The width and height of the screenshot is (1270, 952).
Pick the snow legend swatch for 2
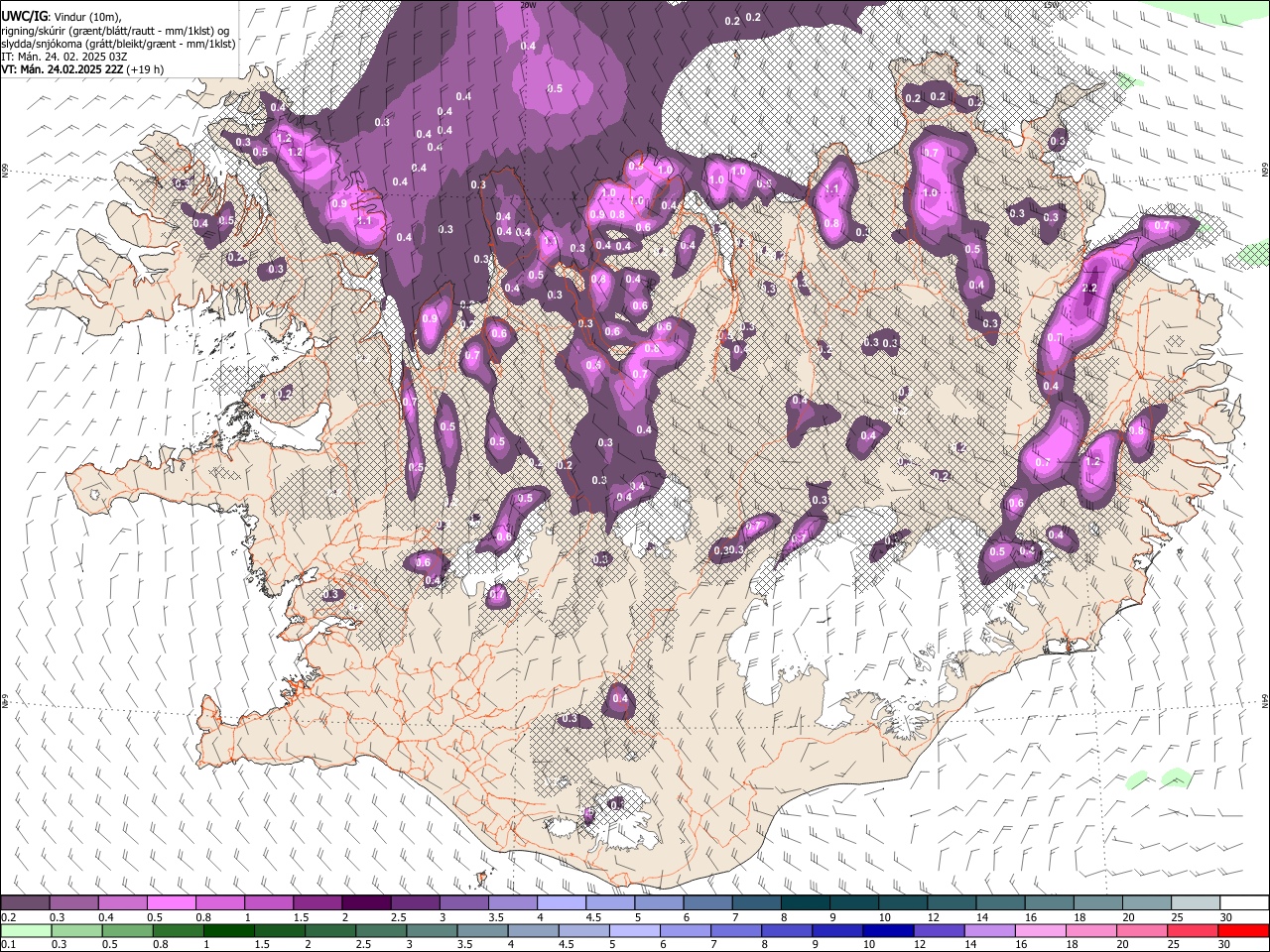click(365, 902)
